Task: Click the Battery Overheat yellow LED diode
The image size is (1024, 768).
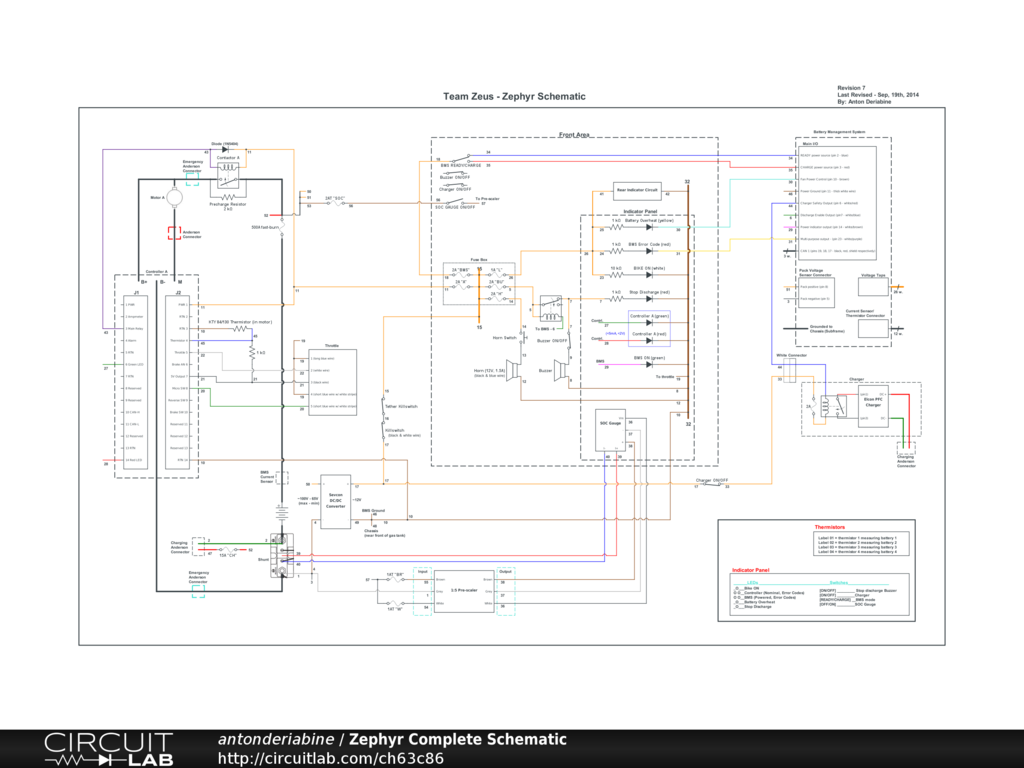Action: 650,226
